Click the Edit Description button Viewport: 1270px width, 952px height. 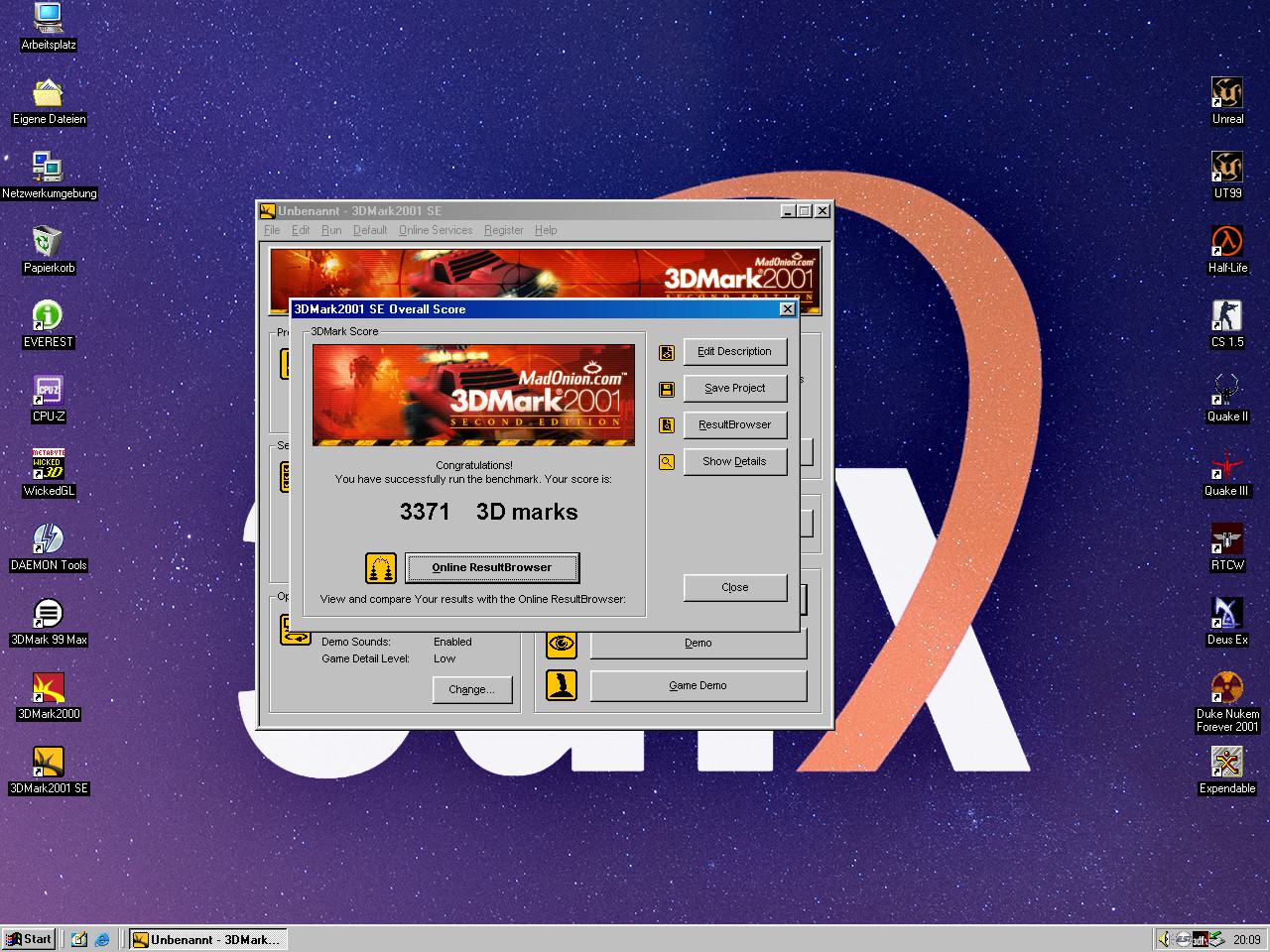point(734,351)
